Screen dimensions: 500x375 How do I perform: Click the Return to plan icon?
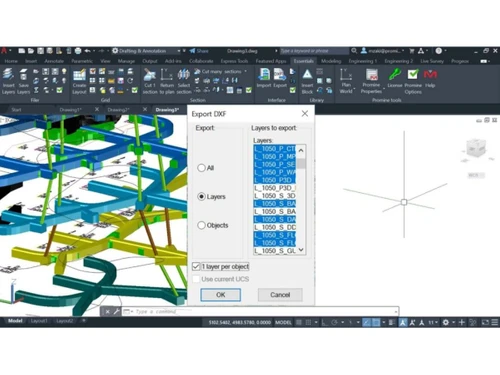tap(167, 81)
